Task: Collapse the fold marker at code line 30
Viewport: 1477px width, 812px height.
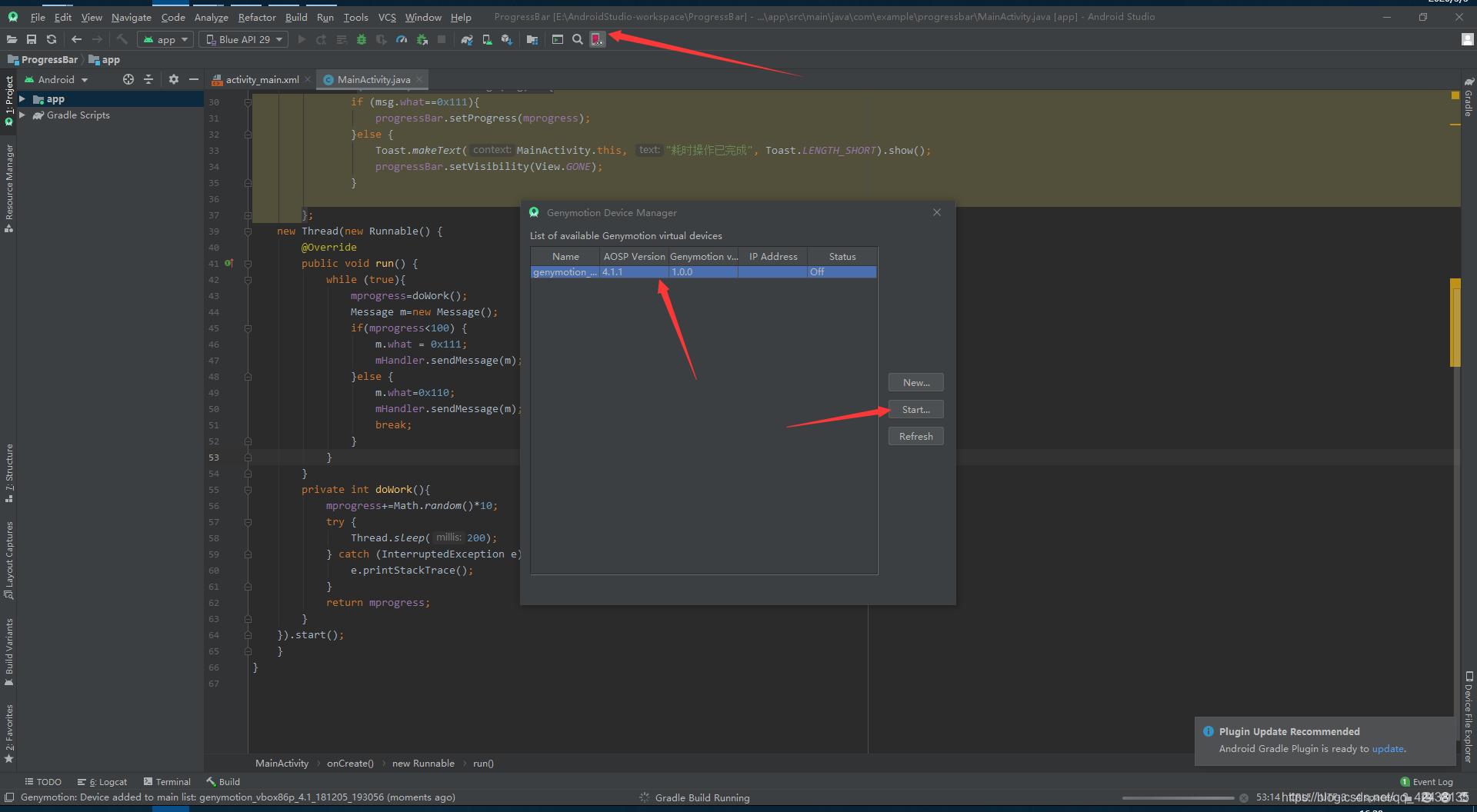Action: [248, 102]
